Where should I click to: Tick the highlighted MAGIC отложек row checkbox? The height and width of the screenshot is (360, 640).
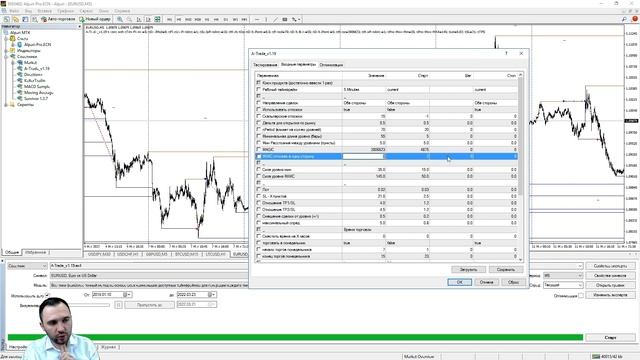(258, 156)
